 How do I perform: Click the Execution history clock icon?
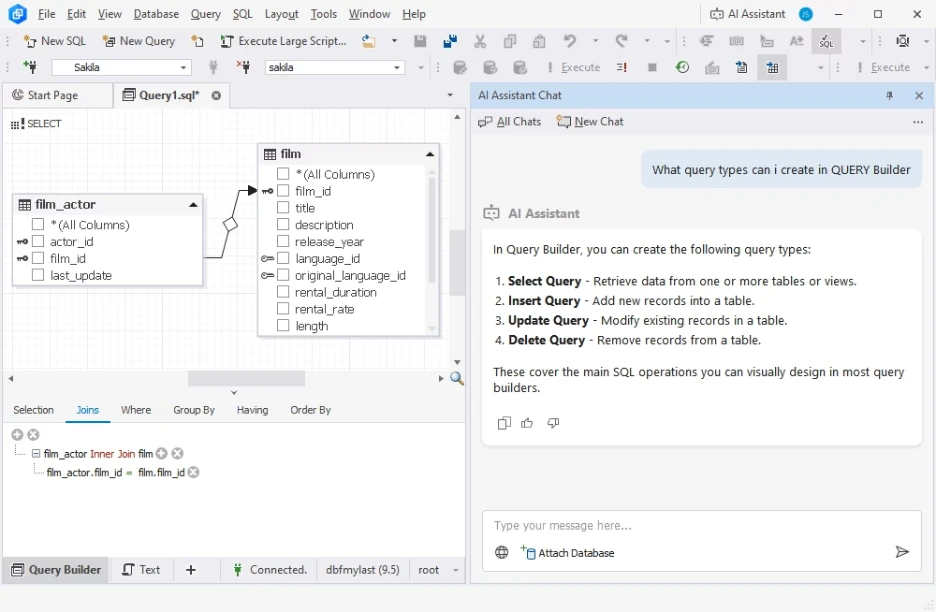(682, 67)
